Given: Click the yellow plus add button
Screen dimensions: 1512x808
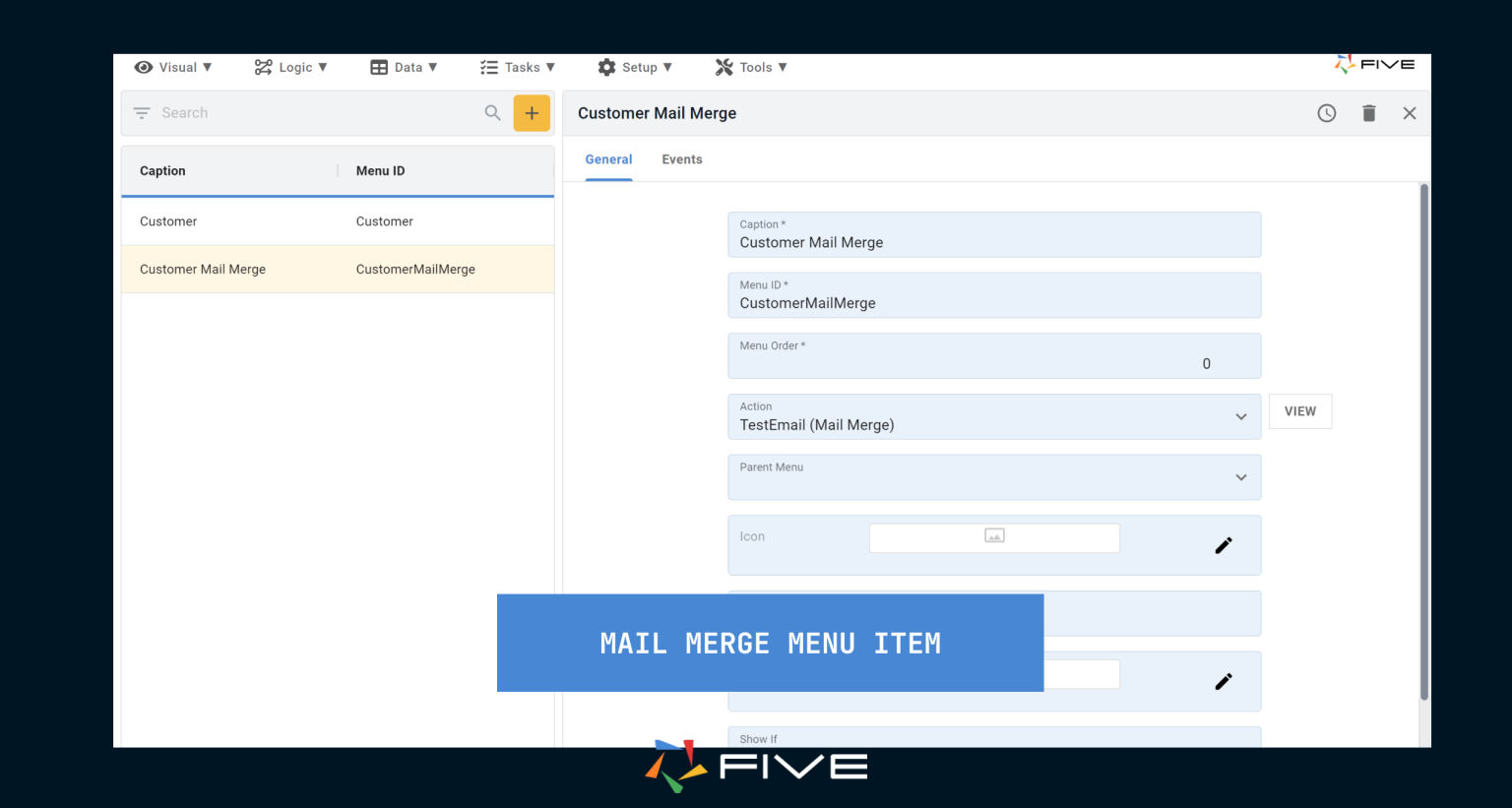Looking at the screenshot, I should [x=532, y=113].
